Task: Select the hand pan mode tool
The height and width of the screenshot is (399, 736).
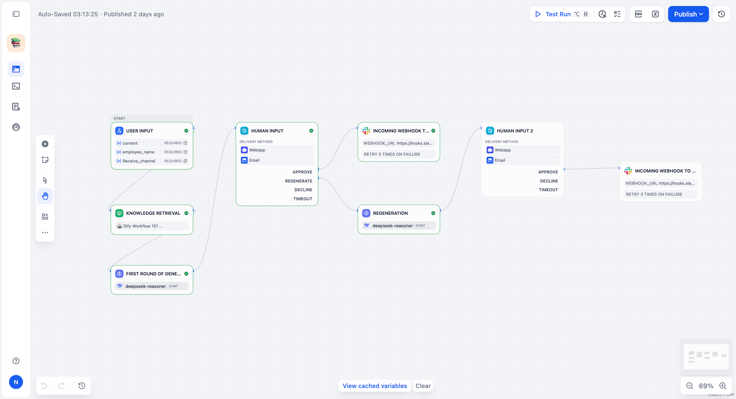Action: click(45, 196)
